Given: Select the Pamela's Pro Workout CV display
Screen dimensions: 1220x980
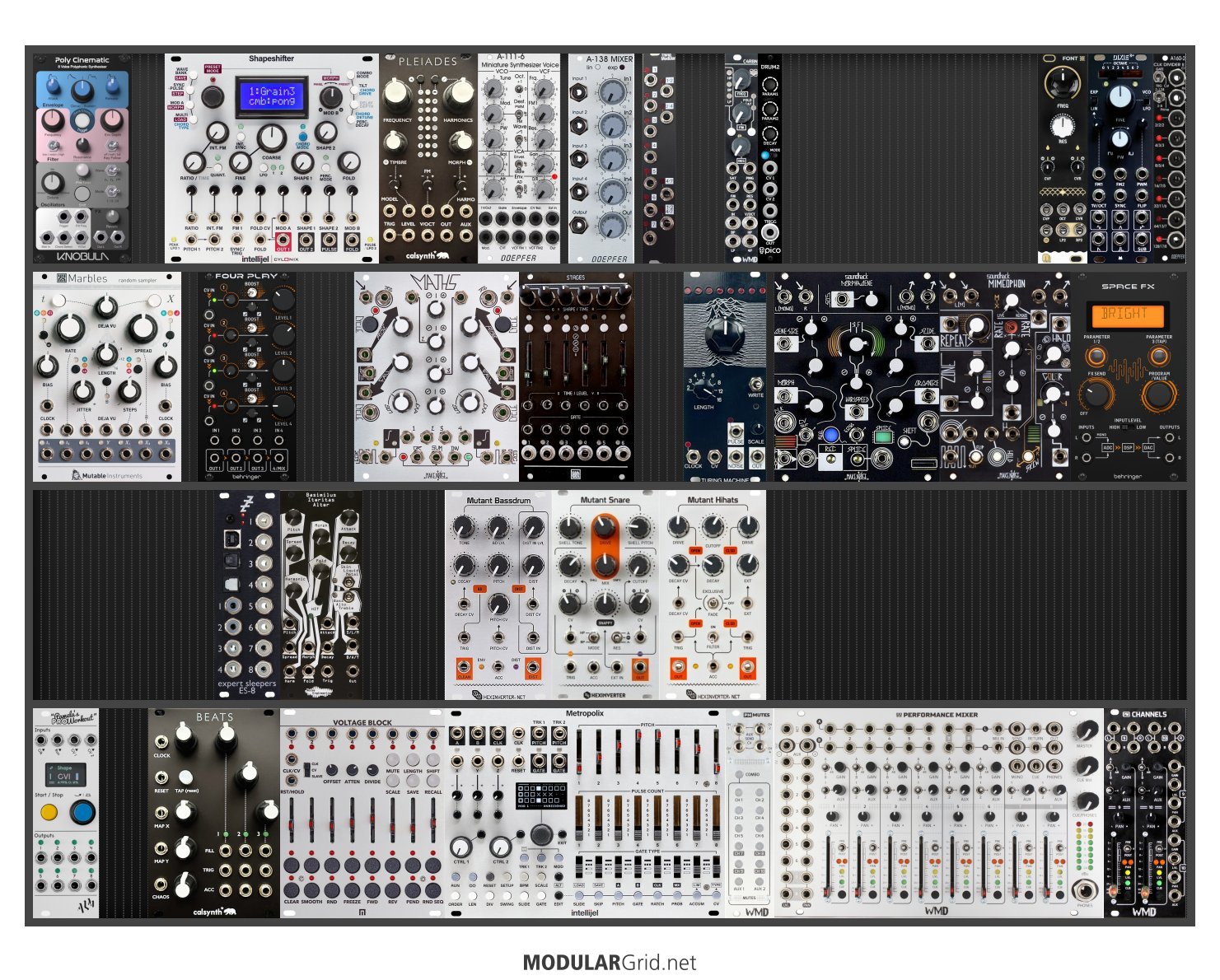Looking at the screenshot, I should click(x=65, y=775).
